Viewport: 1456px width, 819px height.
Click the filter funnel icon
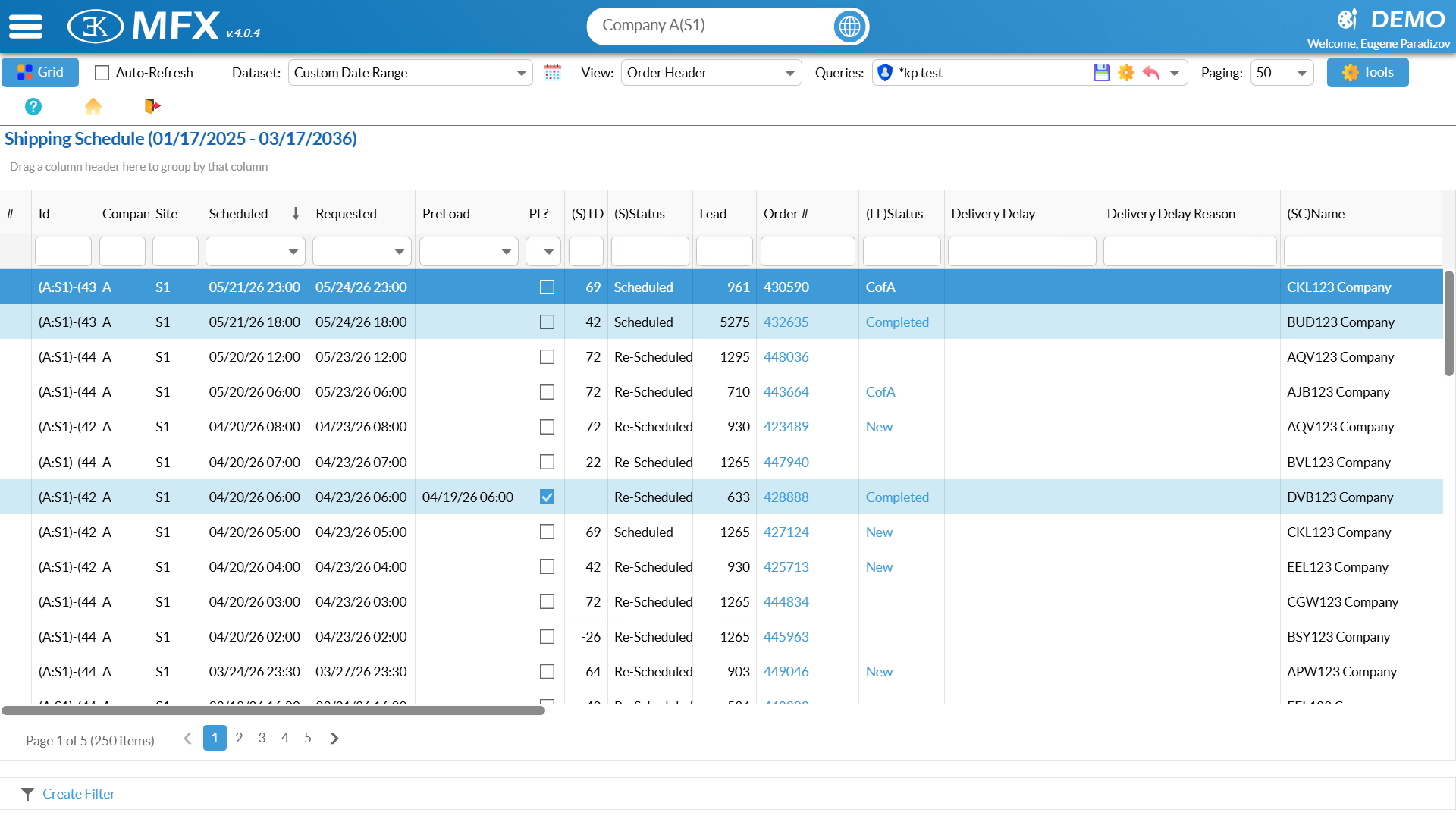coord(27,794)
